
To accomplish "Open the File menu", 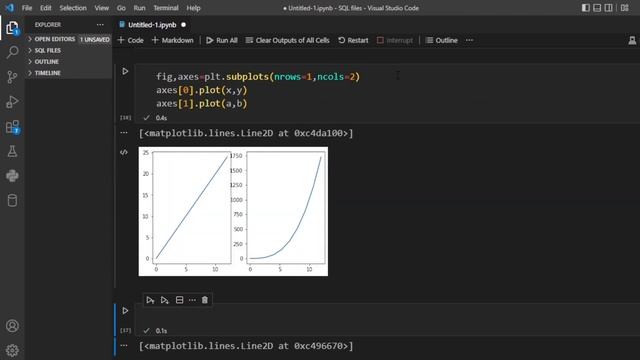I will tap(27, 8).
